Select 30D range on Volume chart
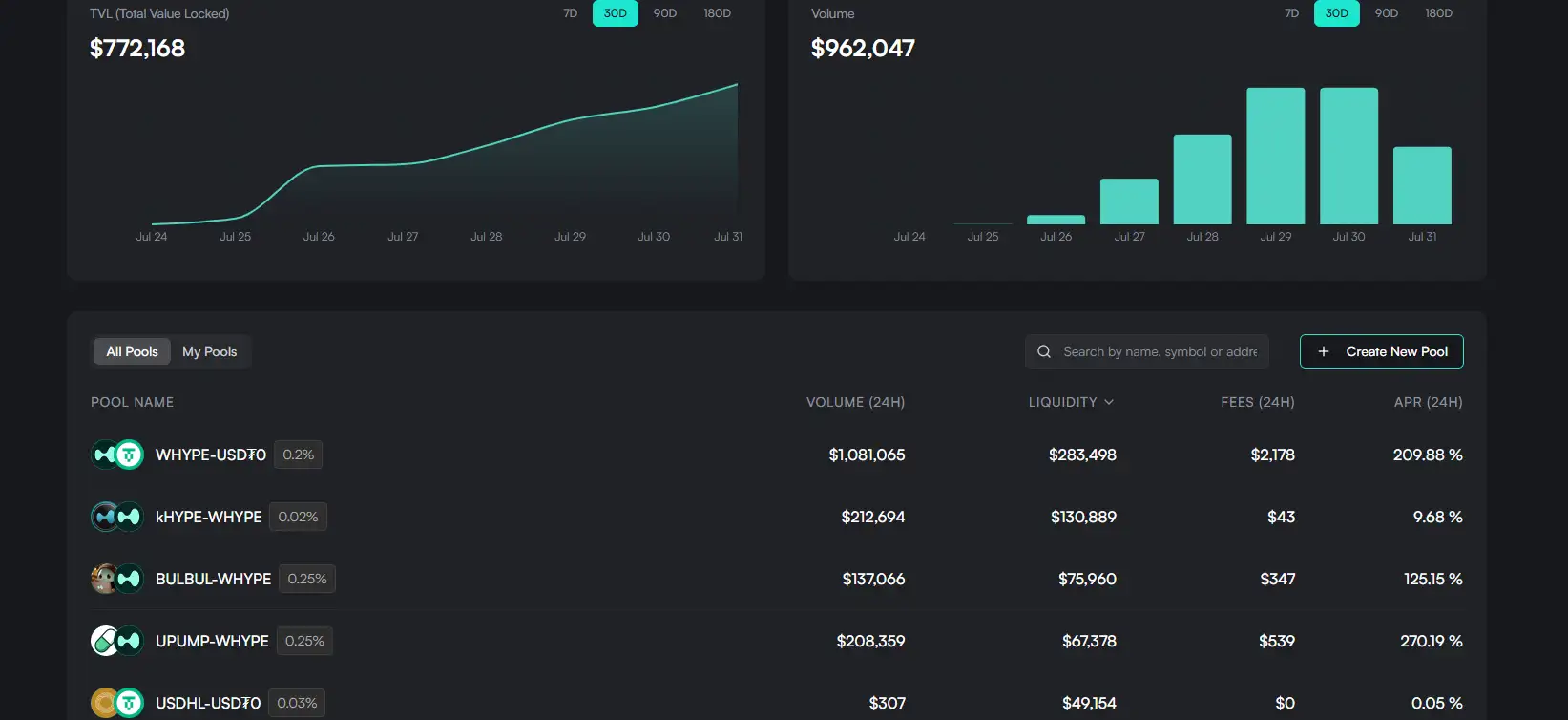Image resolution: width=1568 pixels, height=720 pixels. click(x=1336, y=13)
